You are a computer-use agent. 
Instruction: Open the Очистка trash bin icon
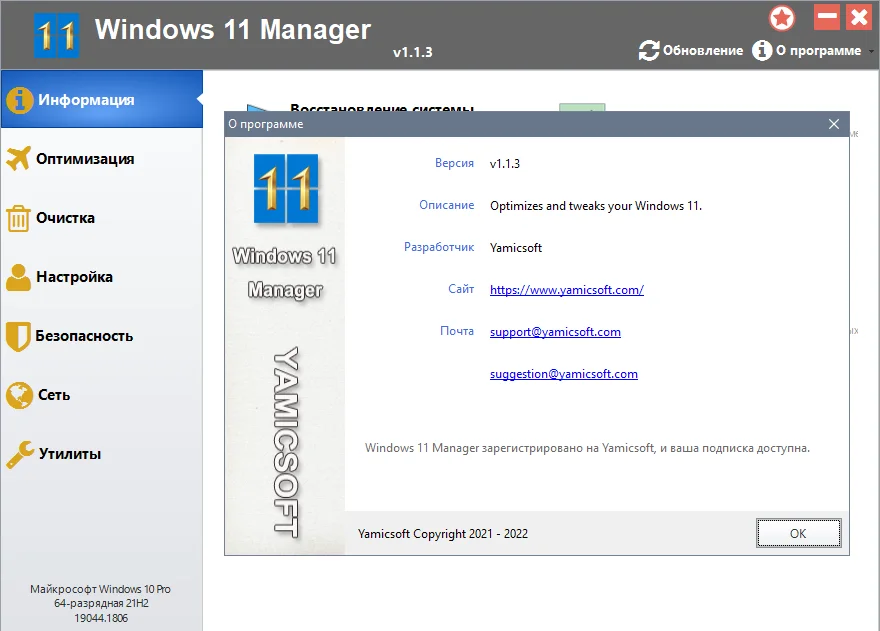[x=18, y=218]
